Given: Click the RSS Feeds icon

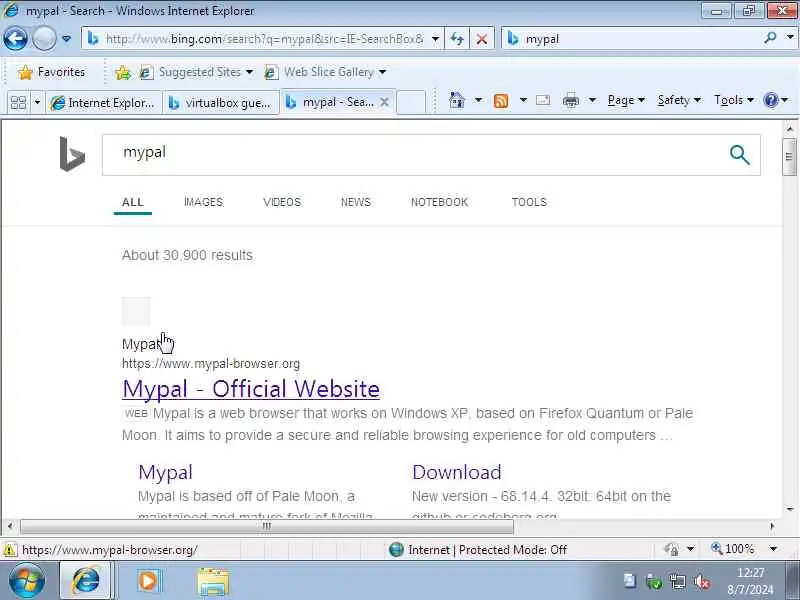Looking at the screenshot, I should click(x=501, y=101).
